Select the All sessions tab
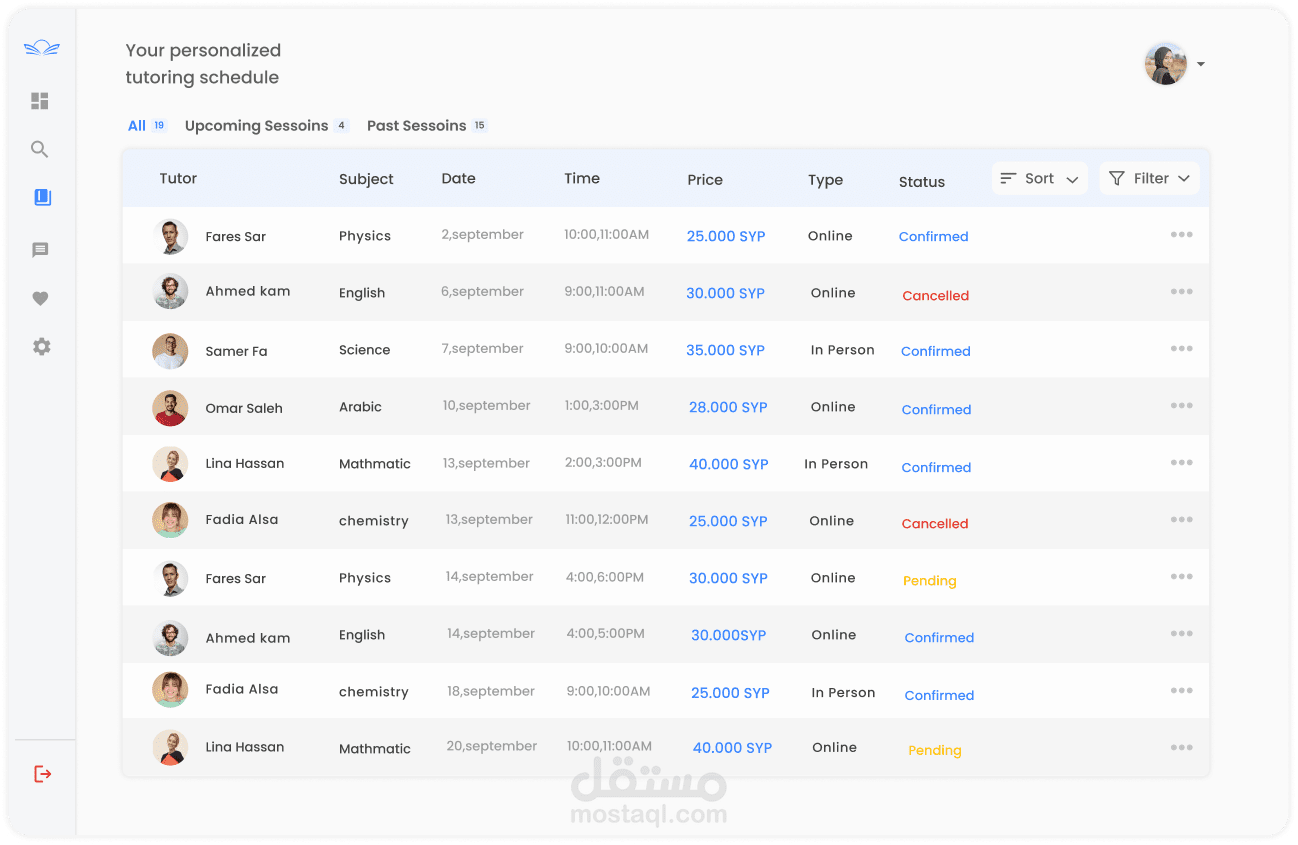This screenshot has width=1298, height=845. (137, 126)
